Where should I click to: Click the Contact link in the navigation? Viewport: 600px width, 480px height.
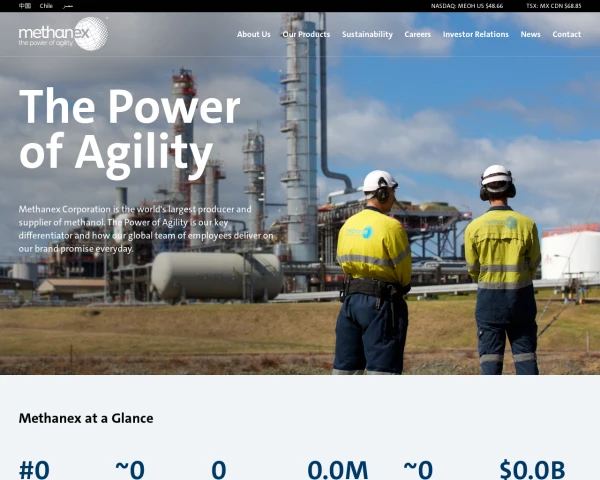[566, 34]
